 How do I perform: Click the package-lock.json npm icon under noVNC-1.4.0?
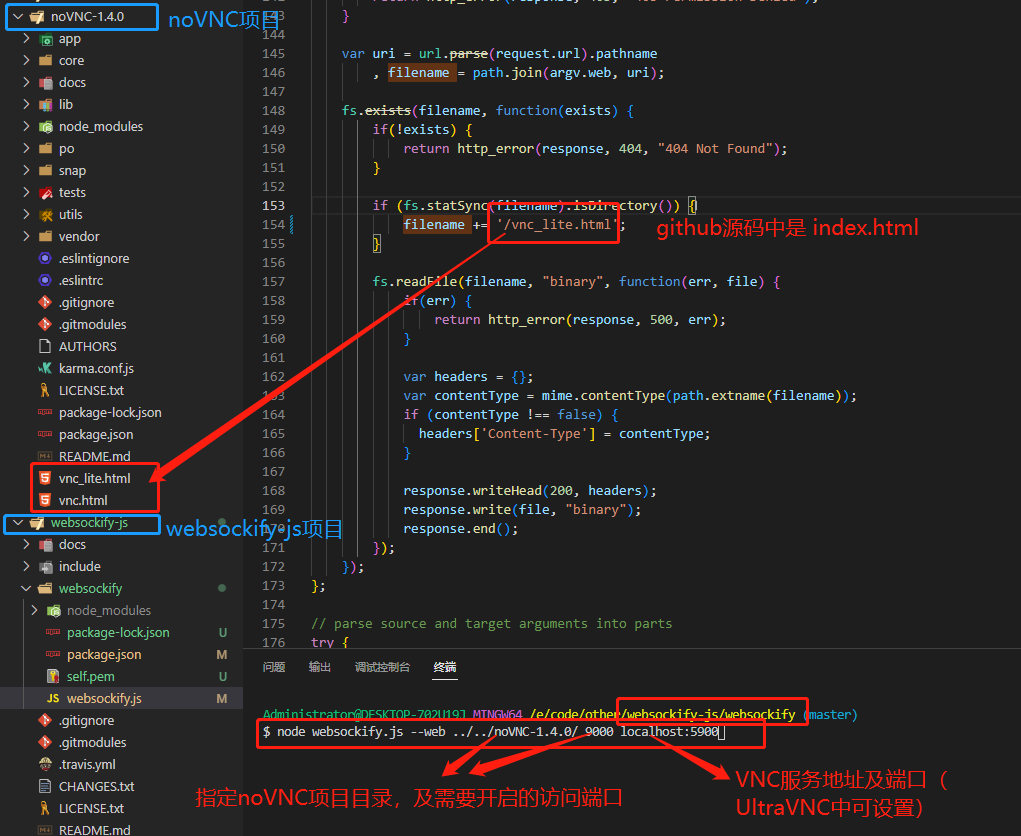[45, 412]
